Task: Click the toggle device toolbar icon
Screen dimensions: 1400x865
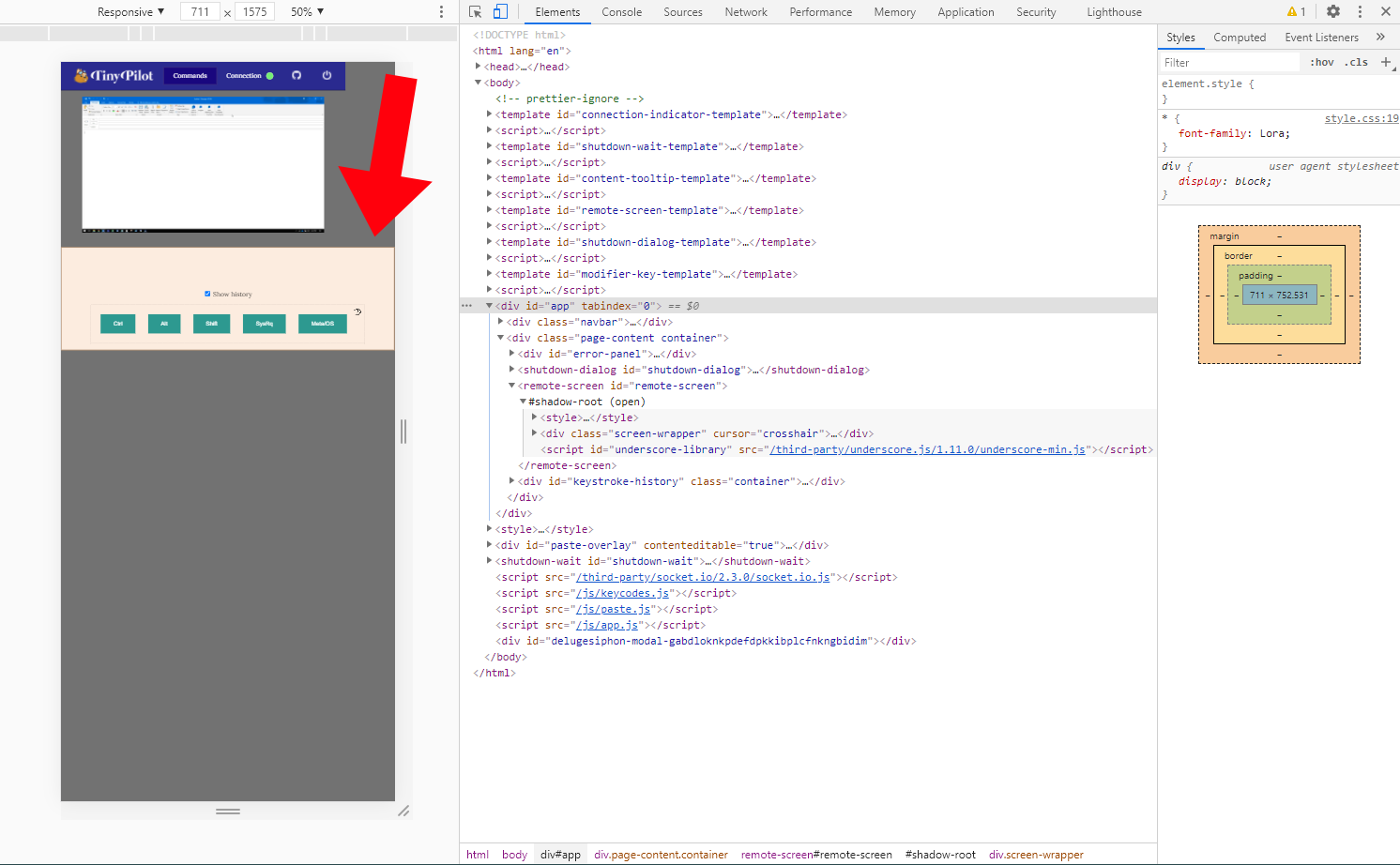Action: (x=500, y=11)
